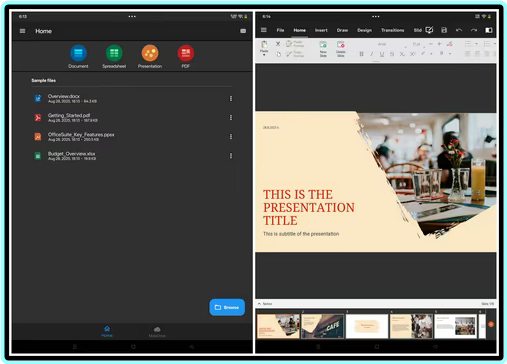Toggle Strikethrough formatting
Image resolution: width=507 pixels, height=364 pixels.
(392, 54)
